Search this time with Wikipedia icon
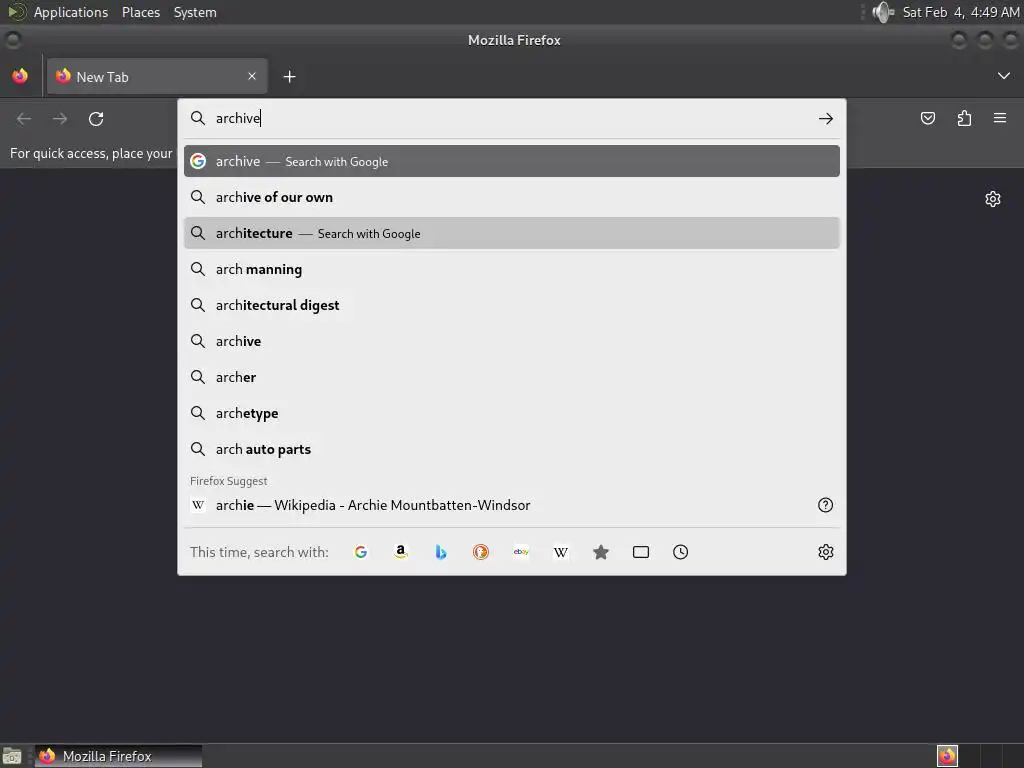This screenshot has height=768, width=1024. (x=561, y=552)
